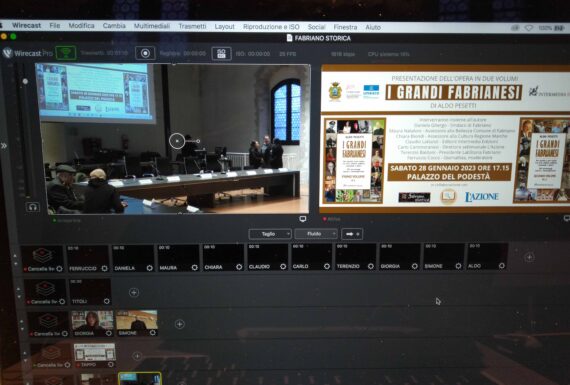Screen dimensions: 570x385
Task: Click the ISO recording icon
Action: pyautogui.click(x=221, y=53)
